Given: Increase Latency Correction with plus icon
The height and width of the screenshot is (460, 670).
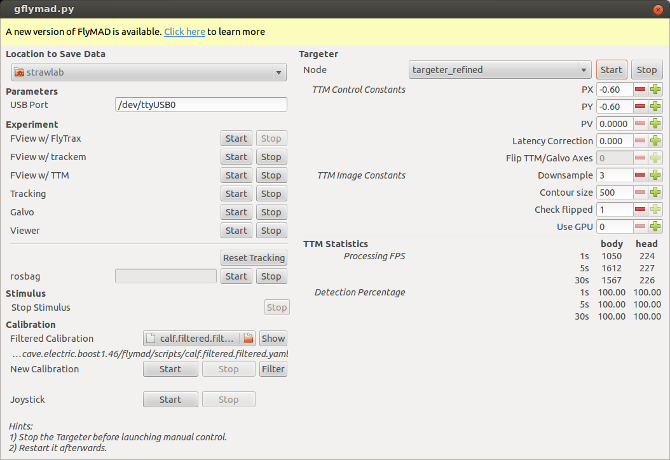Looking at the screenshot, I should [x=655, y=141].
